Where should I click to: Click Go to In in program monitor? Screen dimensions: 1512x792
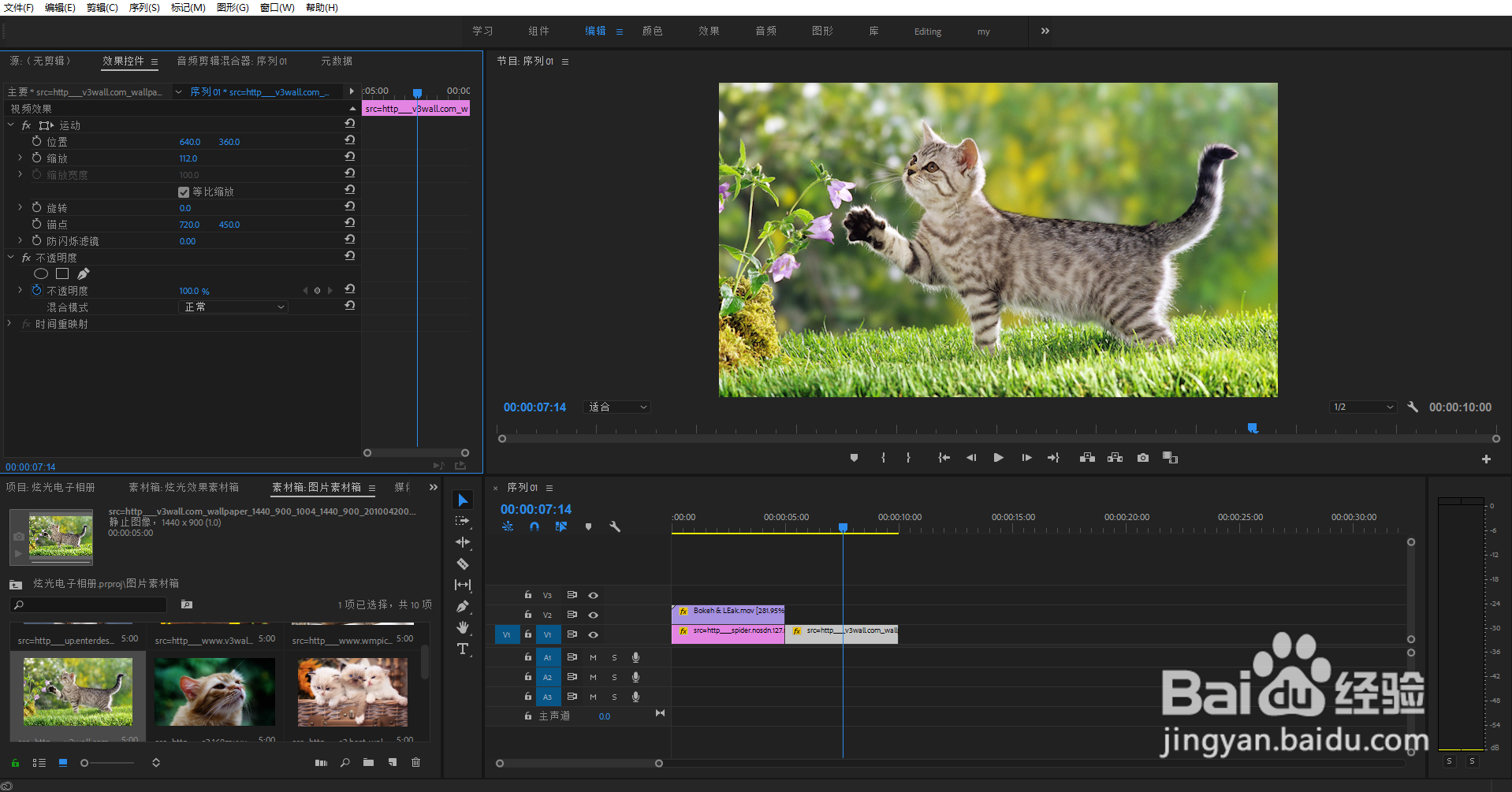[944, 458]
